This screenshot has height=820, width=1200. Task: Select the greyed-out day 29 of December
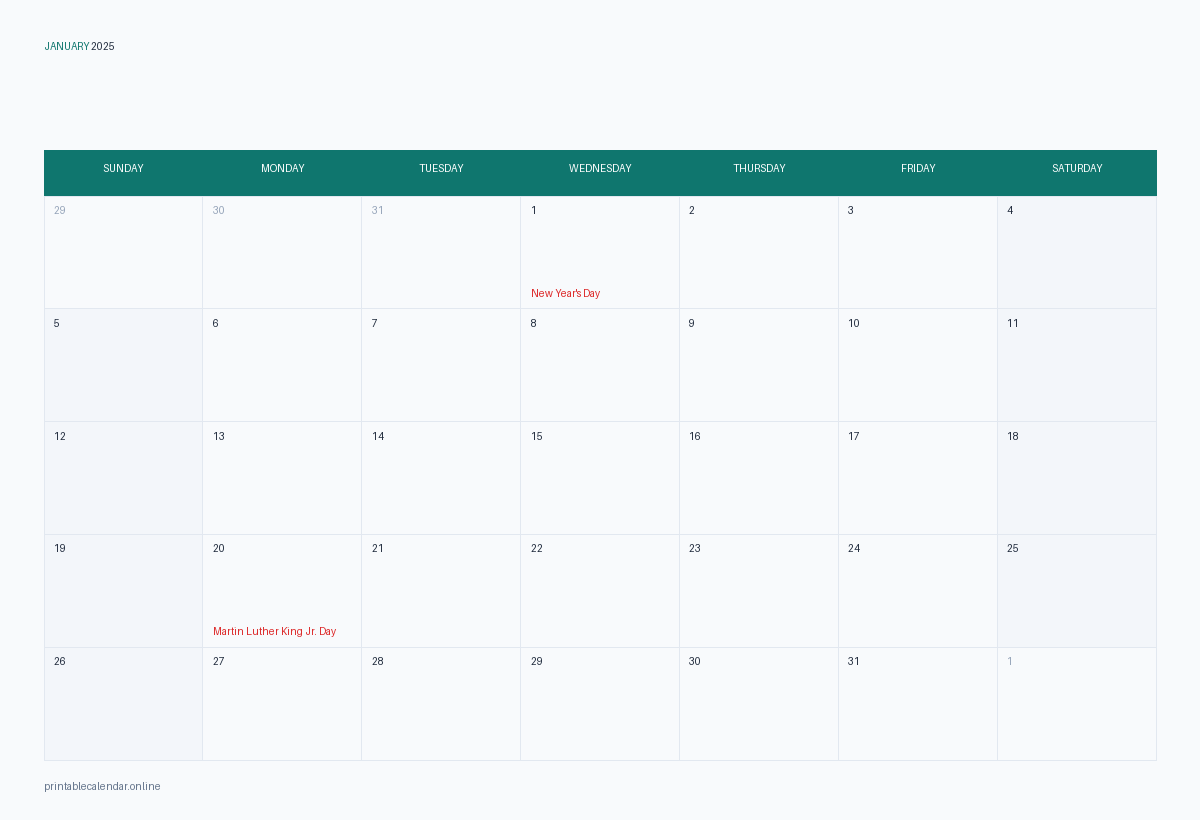(x=123, y=252)
